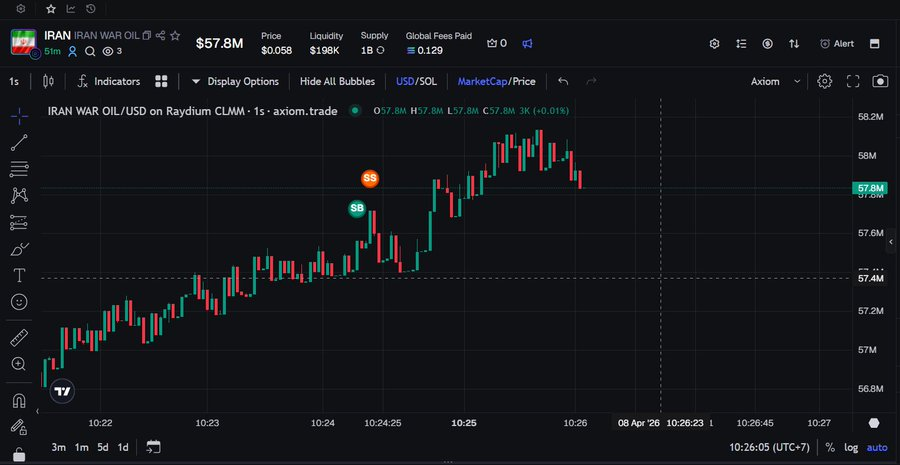Redo the chart action
The width and height of the screenshot is (900, 465).
[x=591, y=82]
